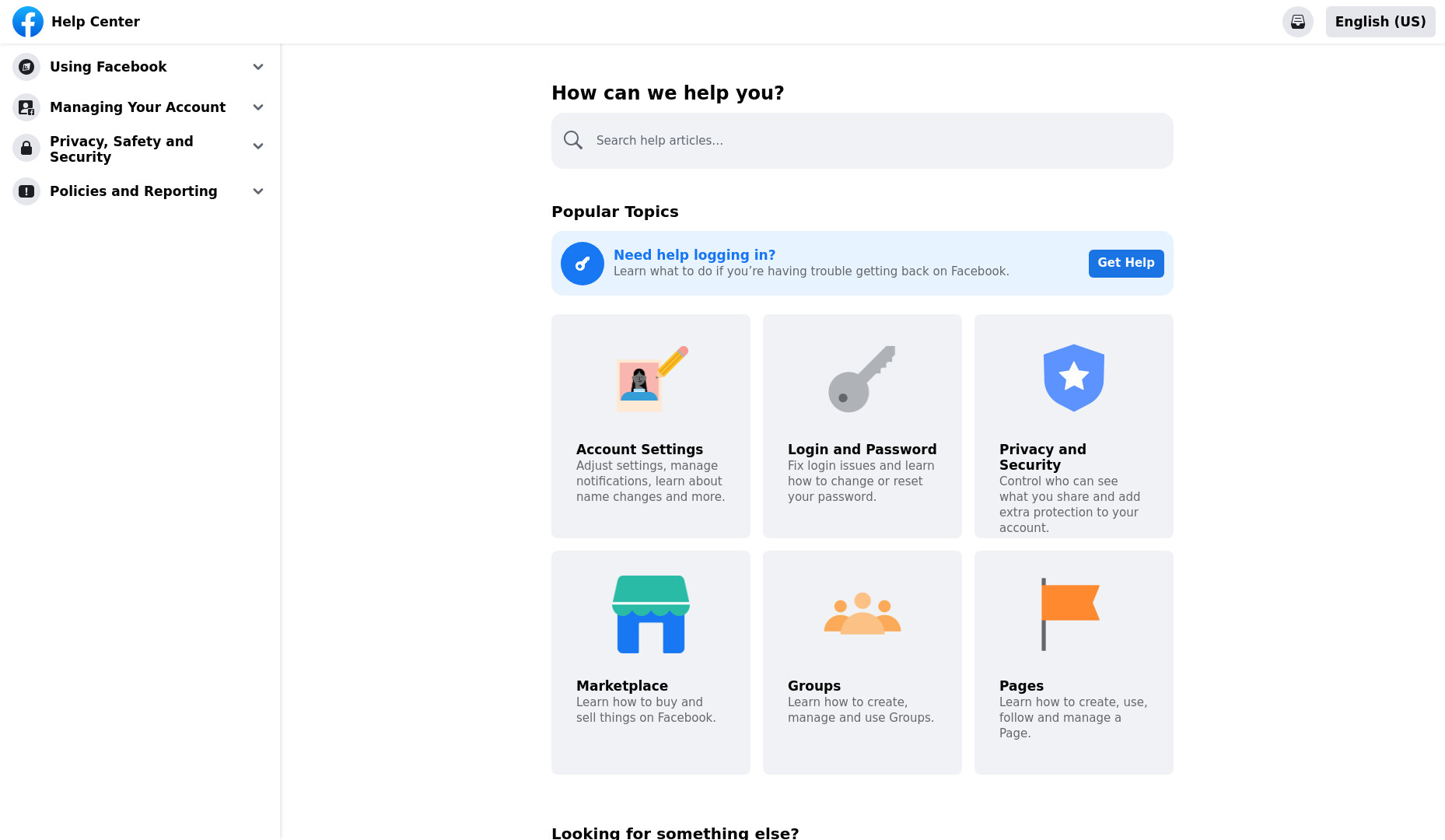This screenshot has width=1445, height=840.
Task: Expand the Managing Your Account chevron
Action: 258,107
